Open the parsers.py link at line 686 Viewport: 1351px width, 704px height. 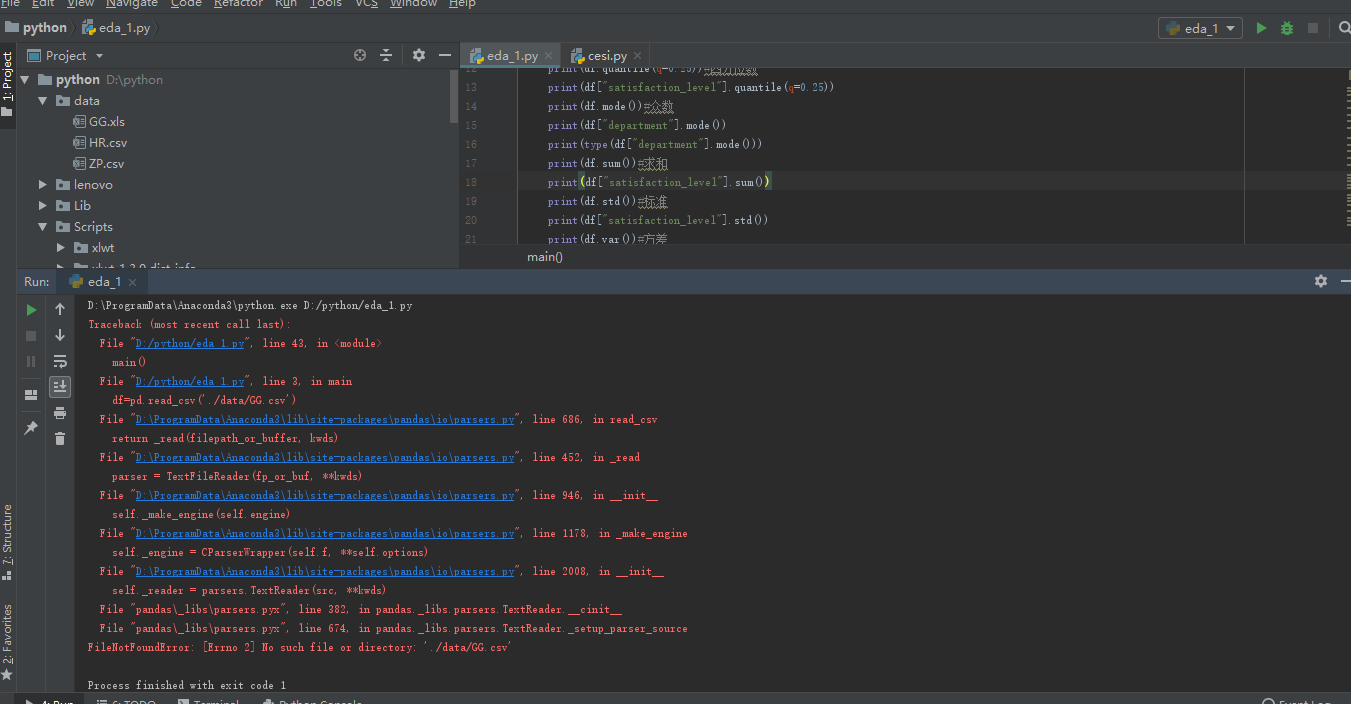[x=325, y=420]
